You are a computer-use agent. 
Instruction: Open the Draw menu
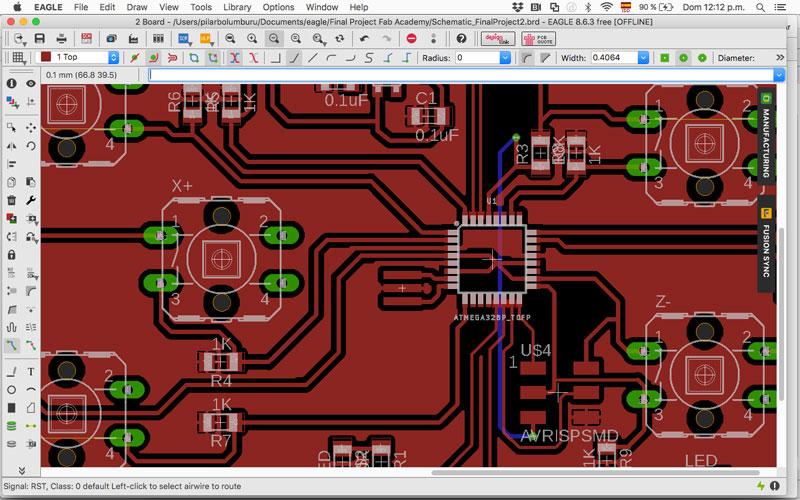137,7
